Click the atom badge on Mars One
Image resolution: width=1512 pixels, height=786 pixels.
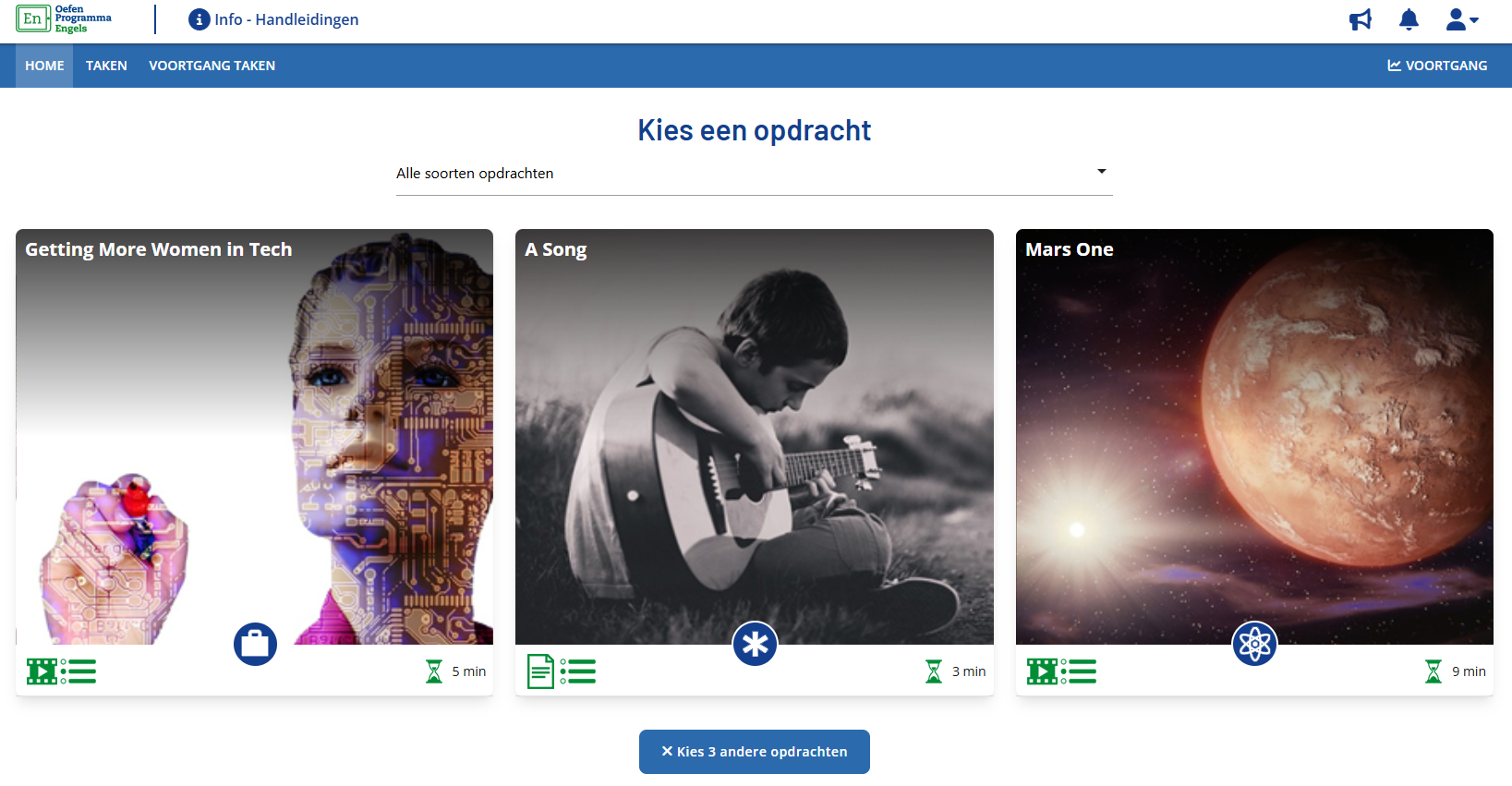[1255, 644]
